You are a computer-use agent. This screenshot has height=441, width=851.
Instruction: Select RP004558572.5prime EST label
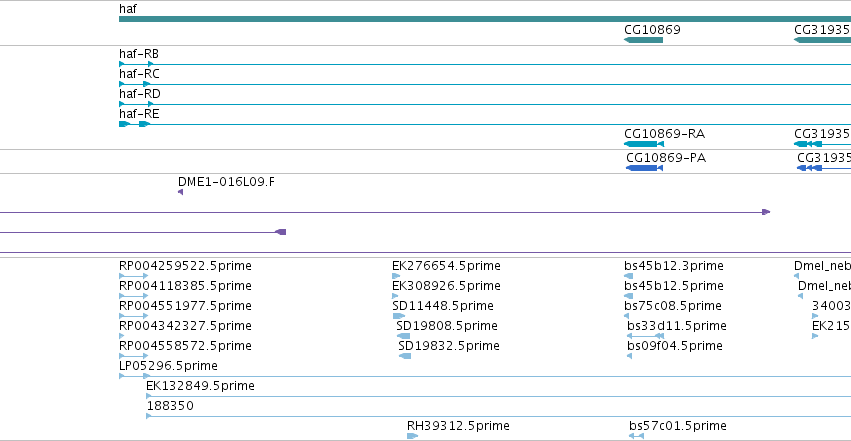185,346
